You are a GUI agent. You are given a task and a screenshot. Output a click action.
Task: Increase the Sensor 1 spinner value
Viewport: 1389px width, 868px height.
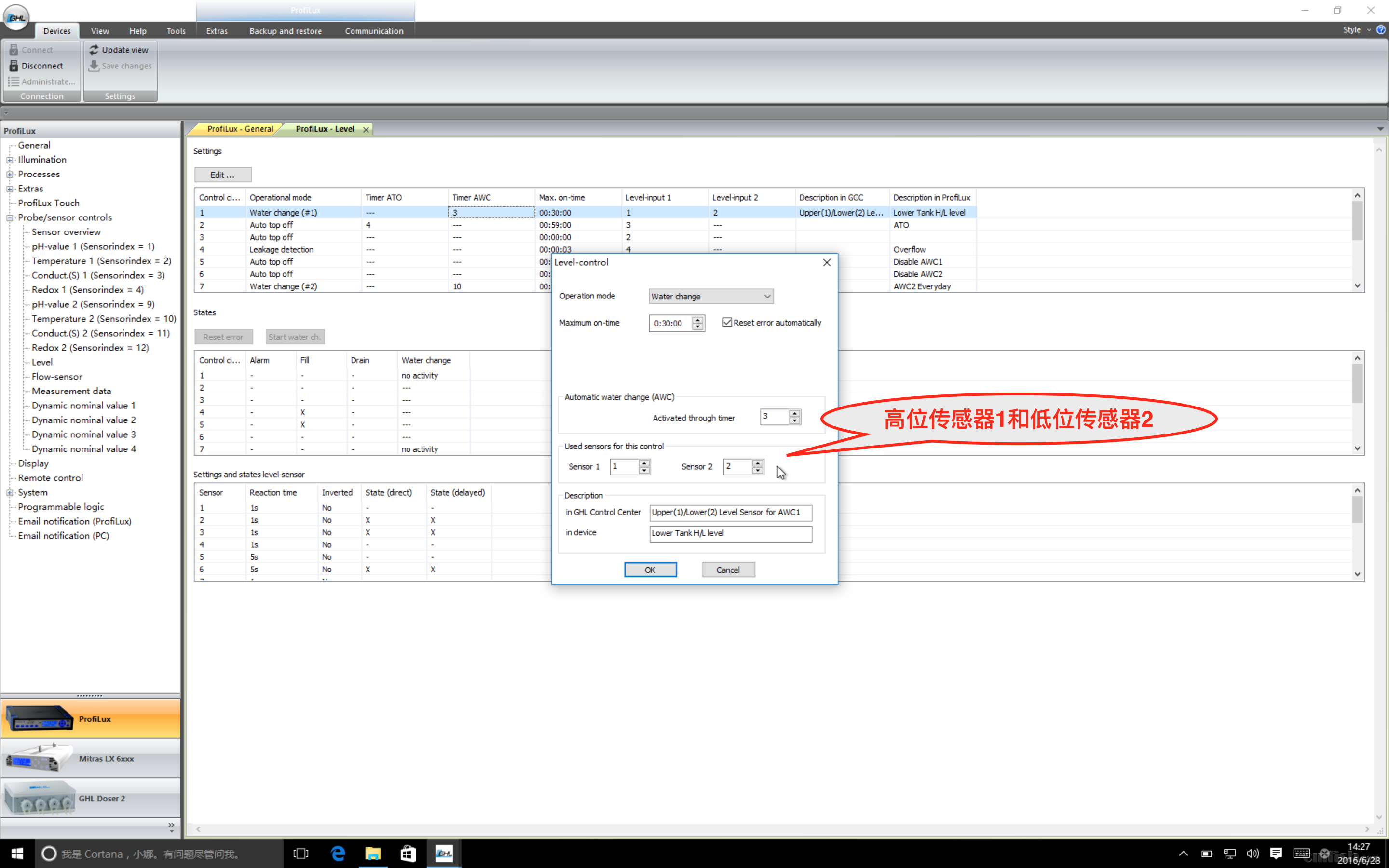coord(644,463)
